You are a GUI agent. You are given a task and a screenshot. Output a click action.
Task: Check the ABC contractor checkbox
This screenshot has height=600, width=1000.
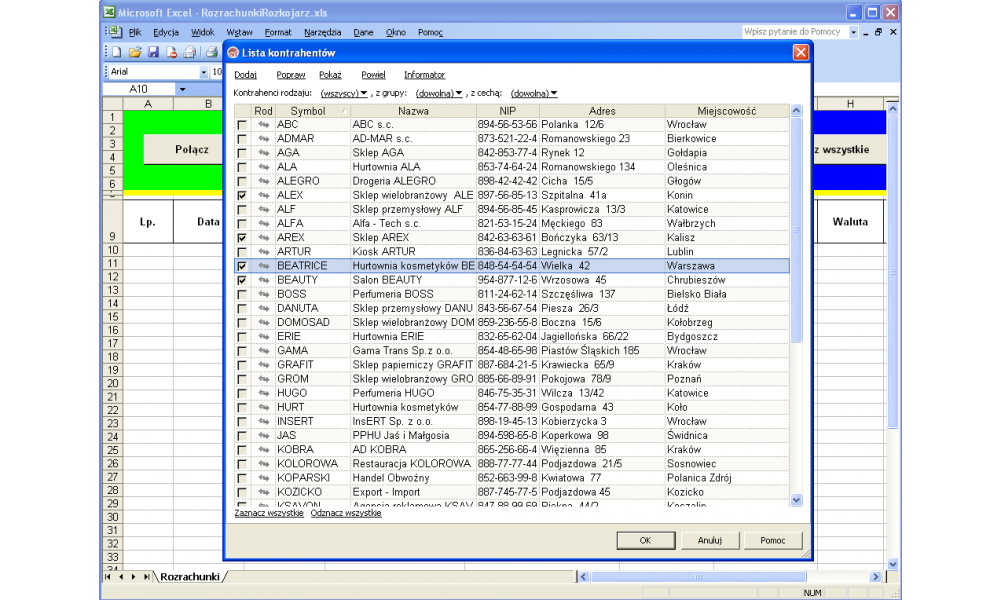242,125
